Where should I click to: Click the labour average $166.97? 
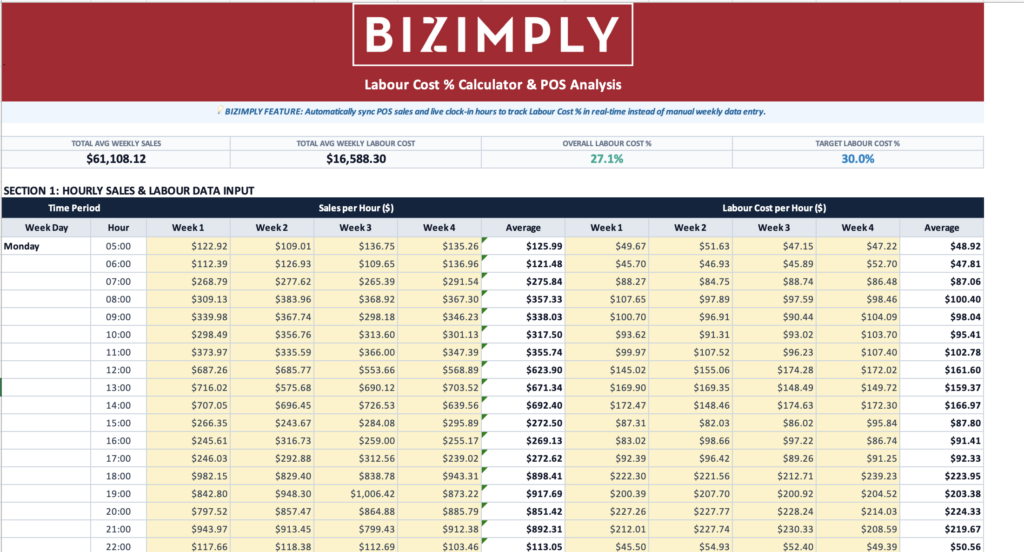pyautogui.click(x=941, y=405)
